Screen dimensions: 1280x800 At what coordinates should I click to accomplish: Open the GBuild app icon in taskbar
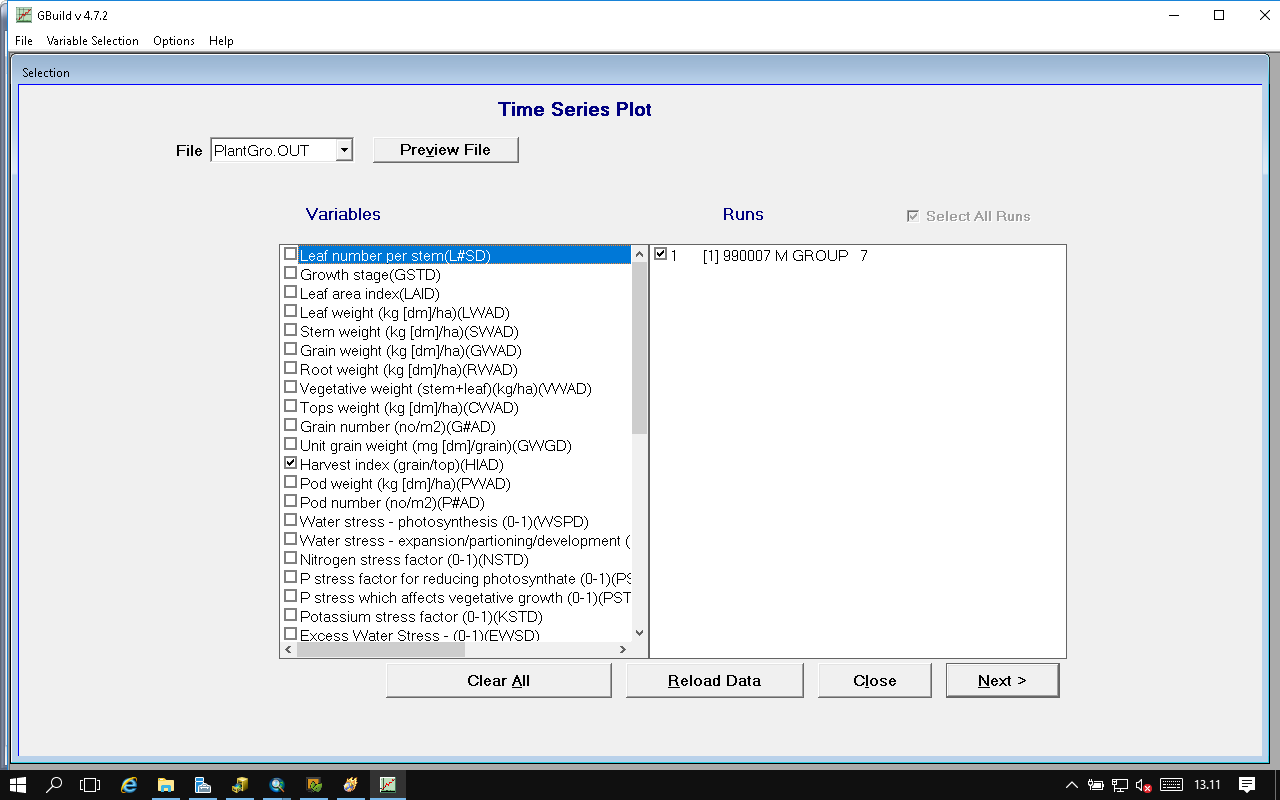tap(387, 785)
